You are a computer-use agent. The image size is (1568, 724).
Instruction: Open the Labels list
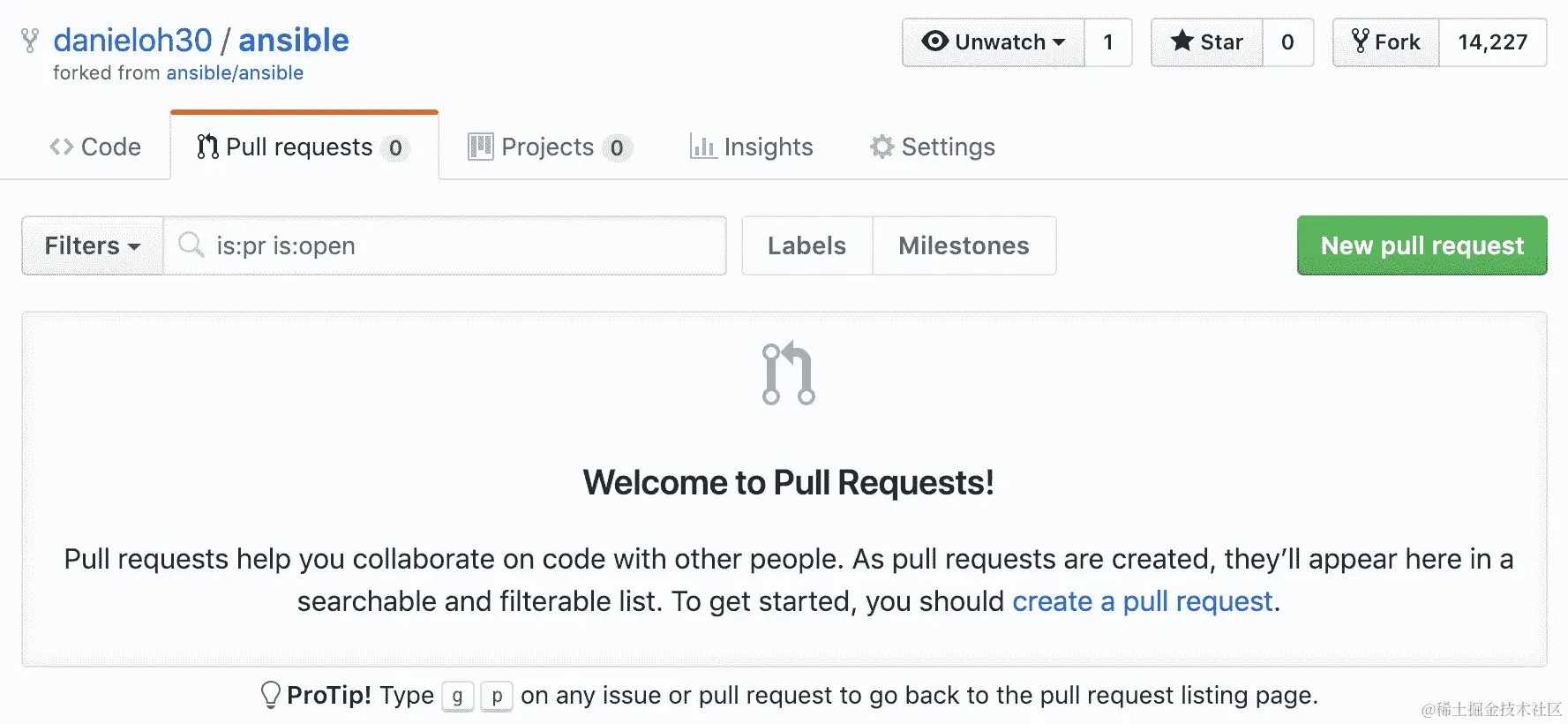(x=807, y=245)
